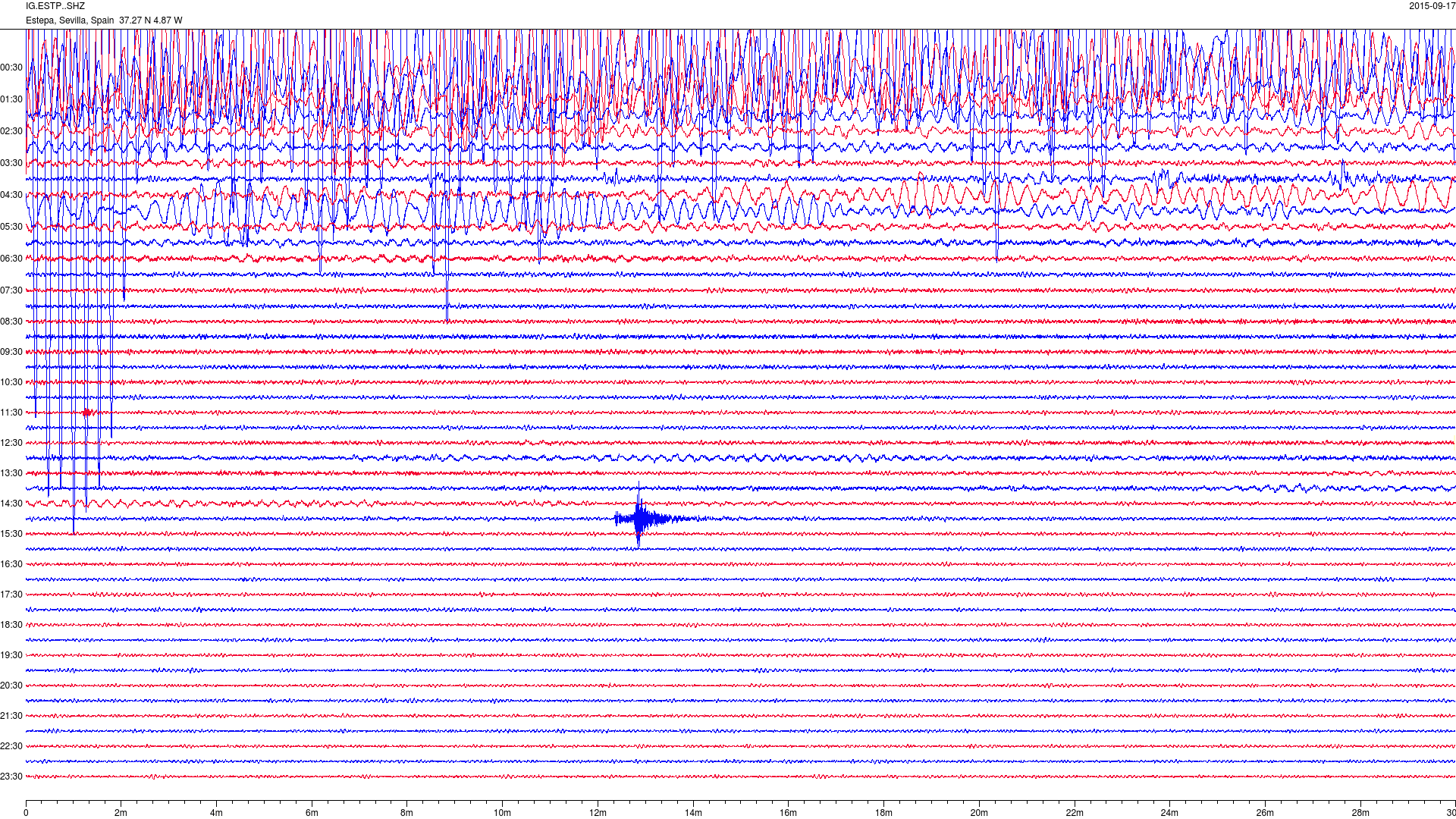Click the 02:30 time label
The image size is (1456, 819).
click(x=11, y=131)
